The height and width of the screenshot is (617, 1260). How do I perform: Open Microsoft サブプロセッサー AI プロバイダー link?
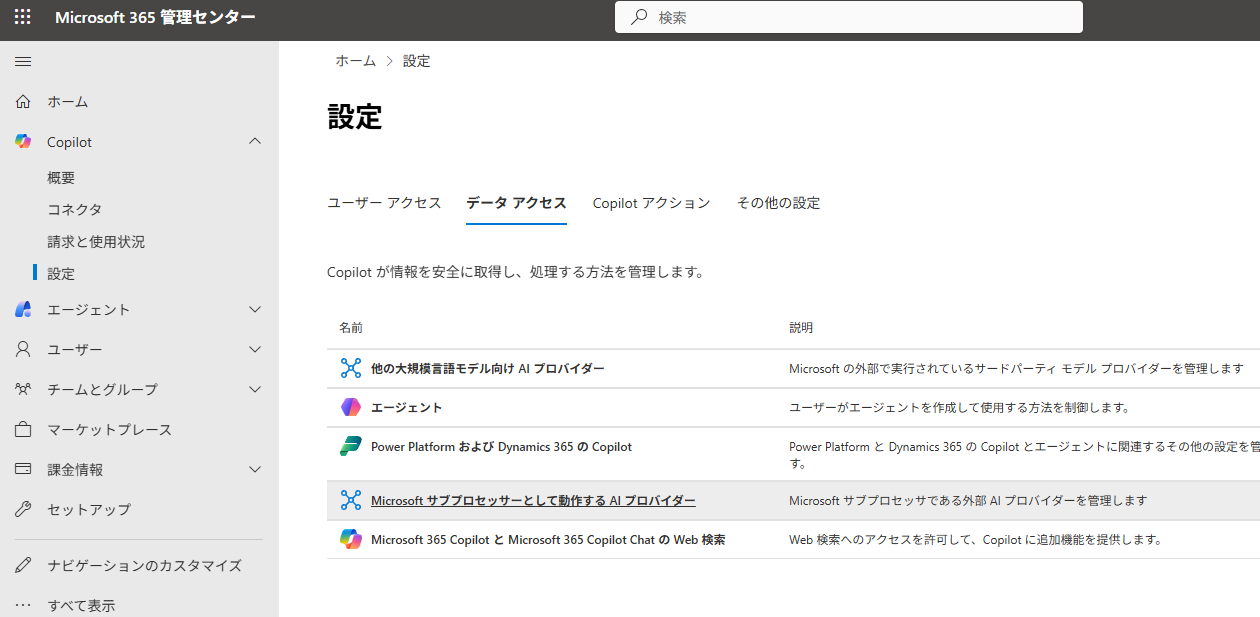tap(533, 501)
